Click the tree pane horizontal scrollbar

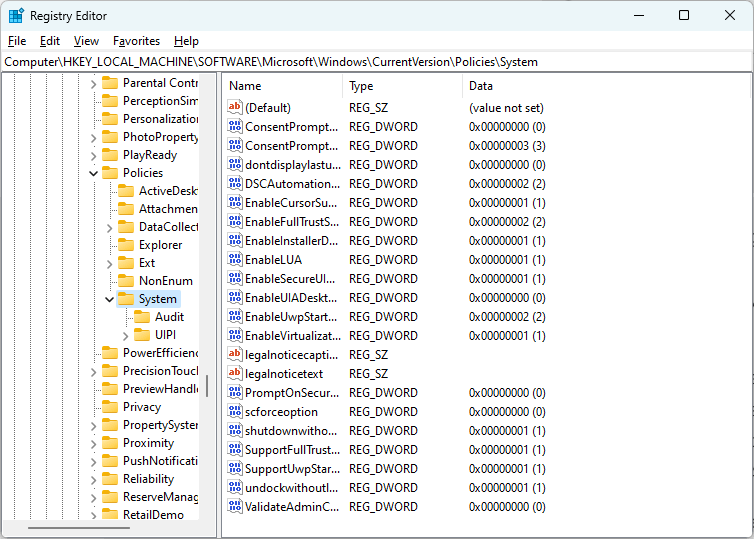click(x=79, y=528)
